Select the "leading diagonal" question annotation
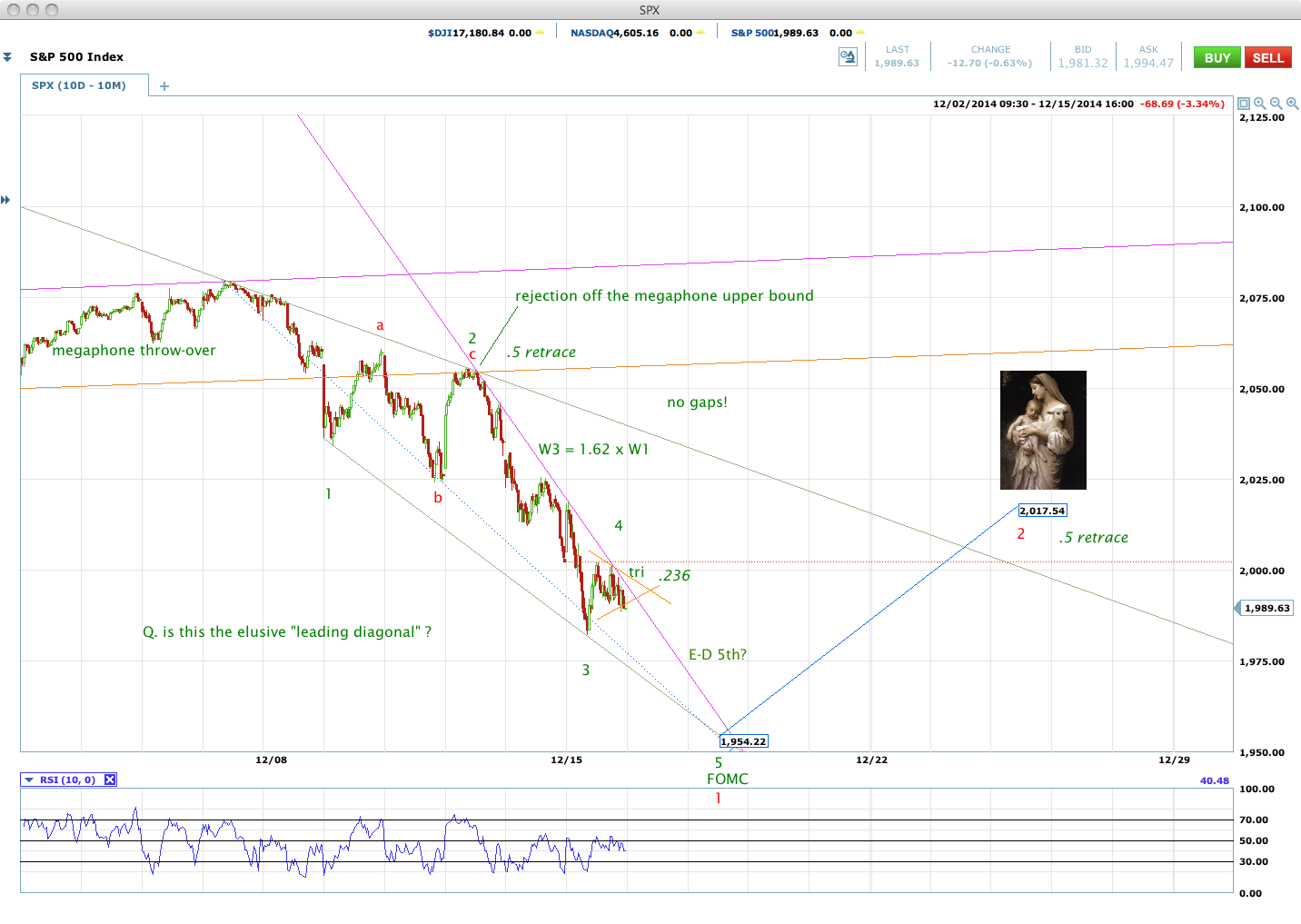The image size is (1301, 924). click(x=287, y=632)
